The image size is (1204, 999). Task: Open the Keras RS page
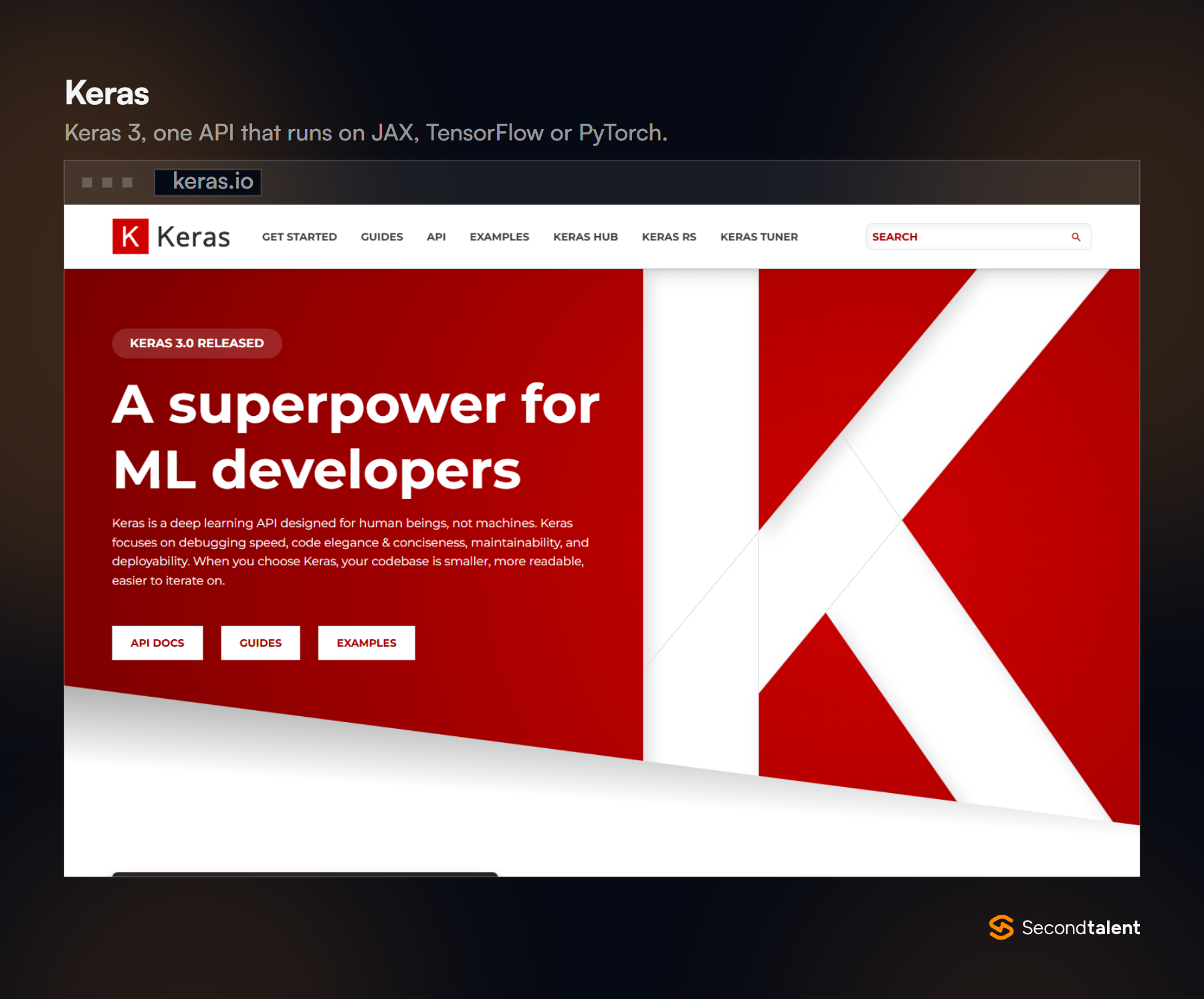669,237
